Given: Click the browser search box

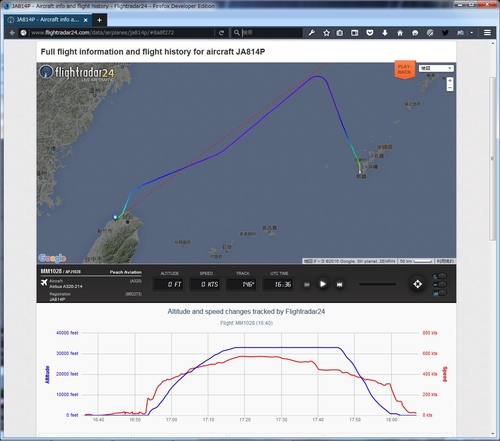Looking at the screenshot, I should pos(267,33).
